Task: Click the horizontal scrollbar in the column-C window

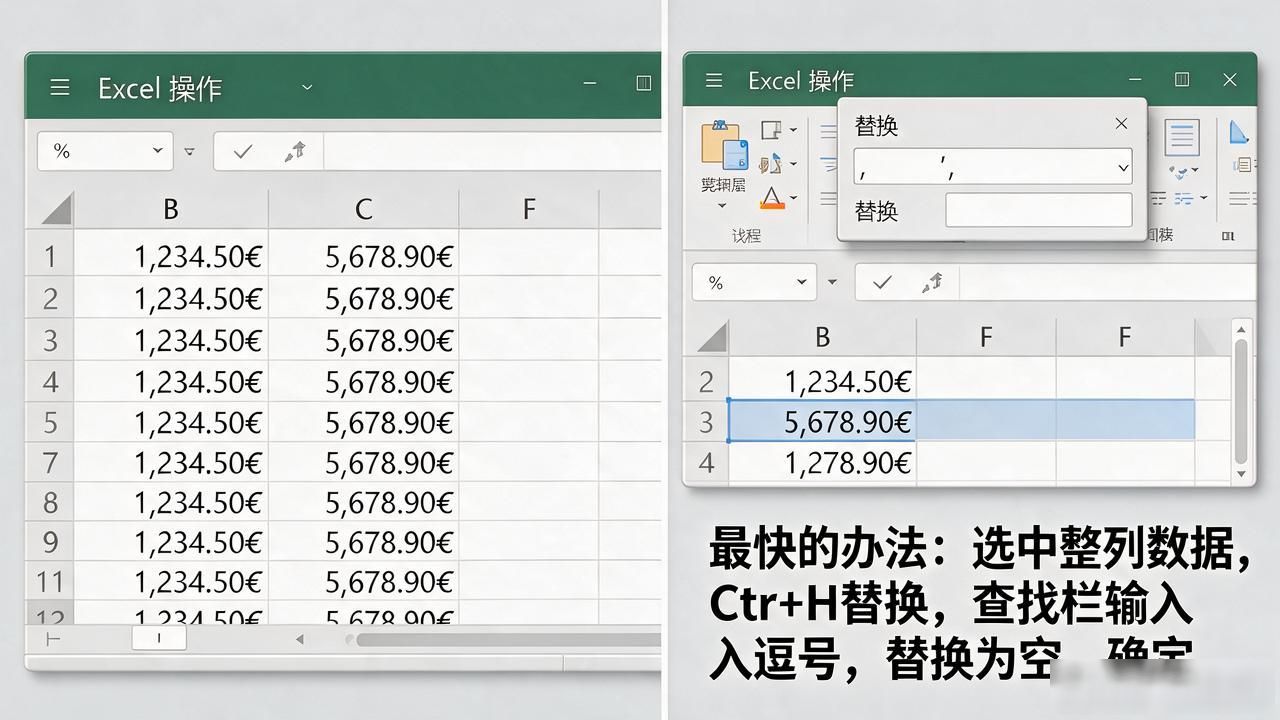Action: click(x=508, y=639)
